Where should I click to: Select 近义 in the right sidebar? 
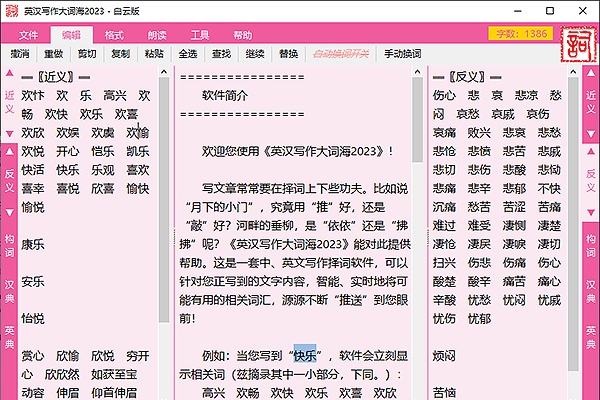591,102
